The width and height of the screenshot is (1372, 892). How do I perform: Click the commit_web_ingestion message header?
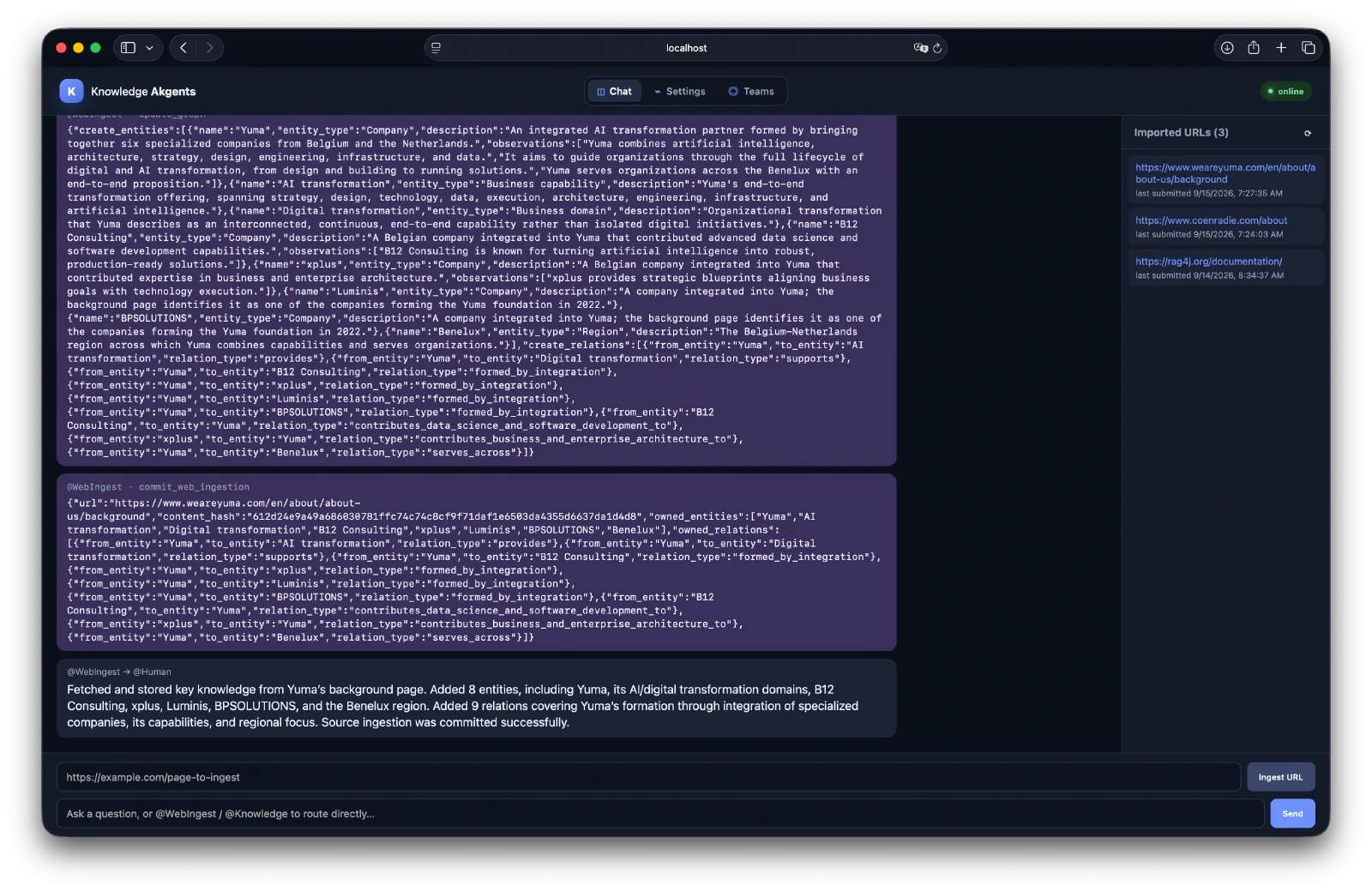click(158, 487)
